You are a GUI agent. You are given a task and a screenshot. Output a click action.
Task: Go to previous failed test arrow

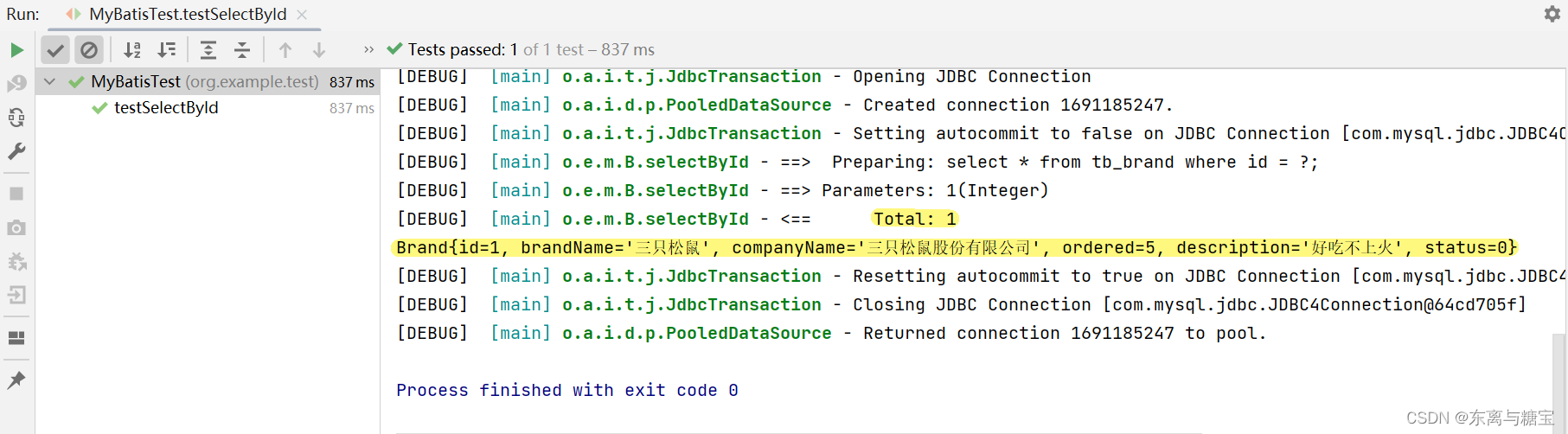[285, 50]
